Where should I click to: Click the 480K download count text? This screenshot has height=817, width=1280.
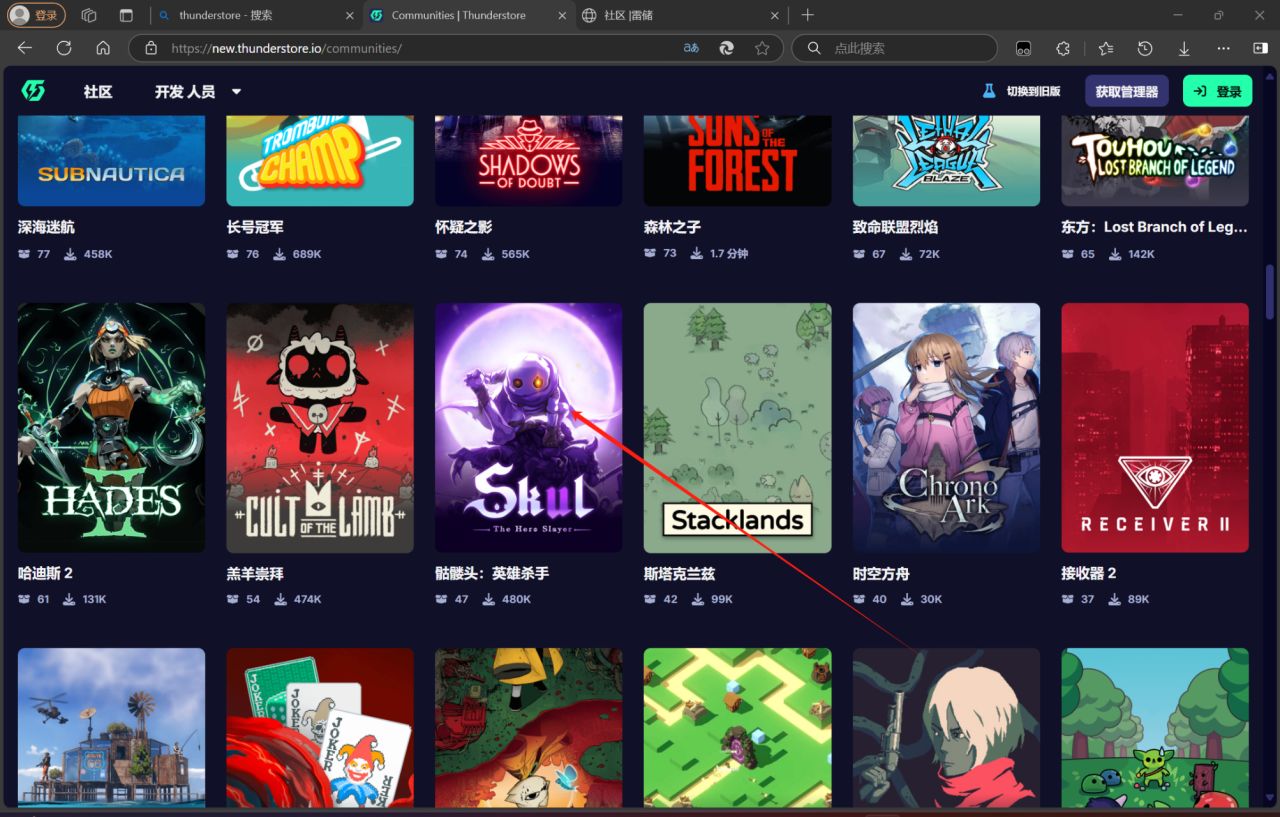pos(516,600)
